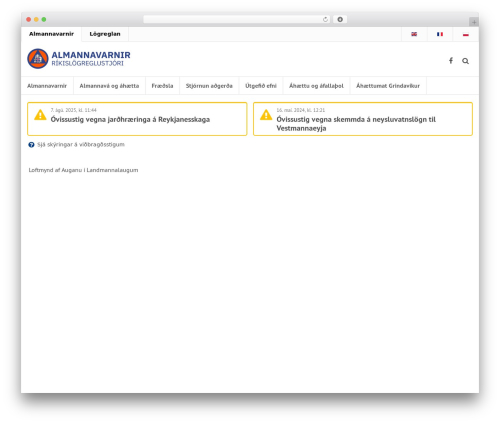Open the Útgefið efni menu item
The width and height of the screenshot is (500, 423).
tap(261, 86)
